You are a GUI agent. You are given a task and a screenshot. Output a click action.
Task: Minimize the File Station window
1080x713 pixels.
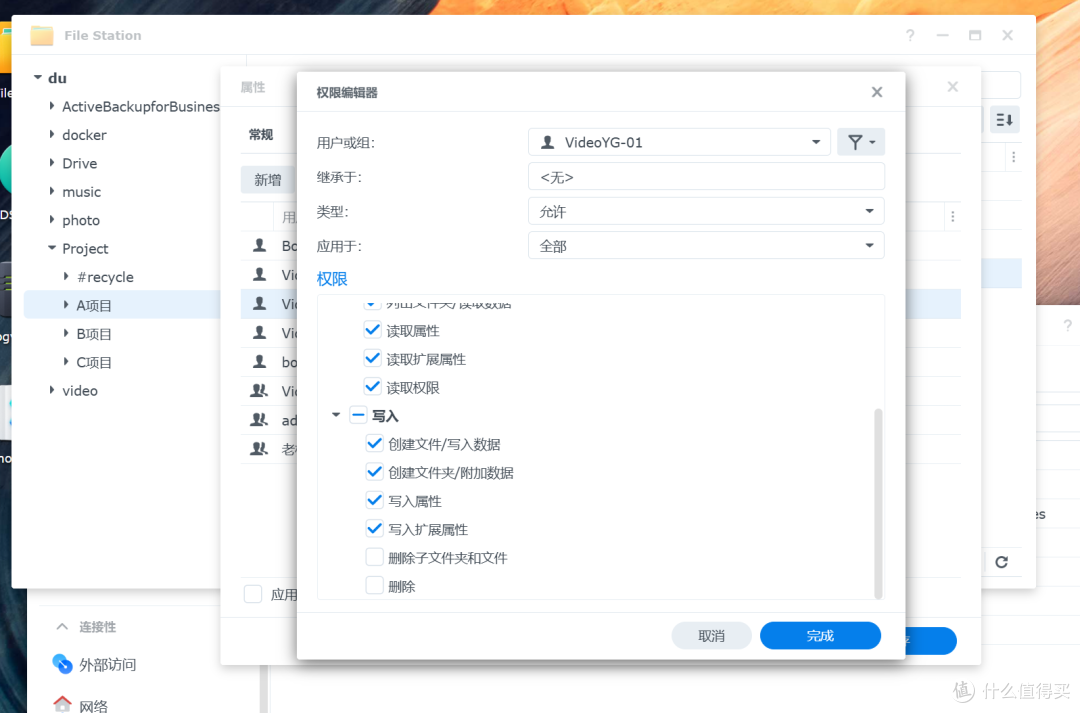tap(942, 35)
